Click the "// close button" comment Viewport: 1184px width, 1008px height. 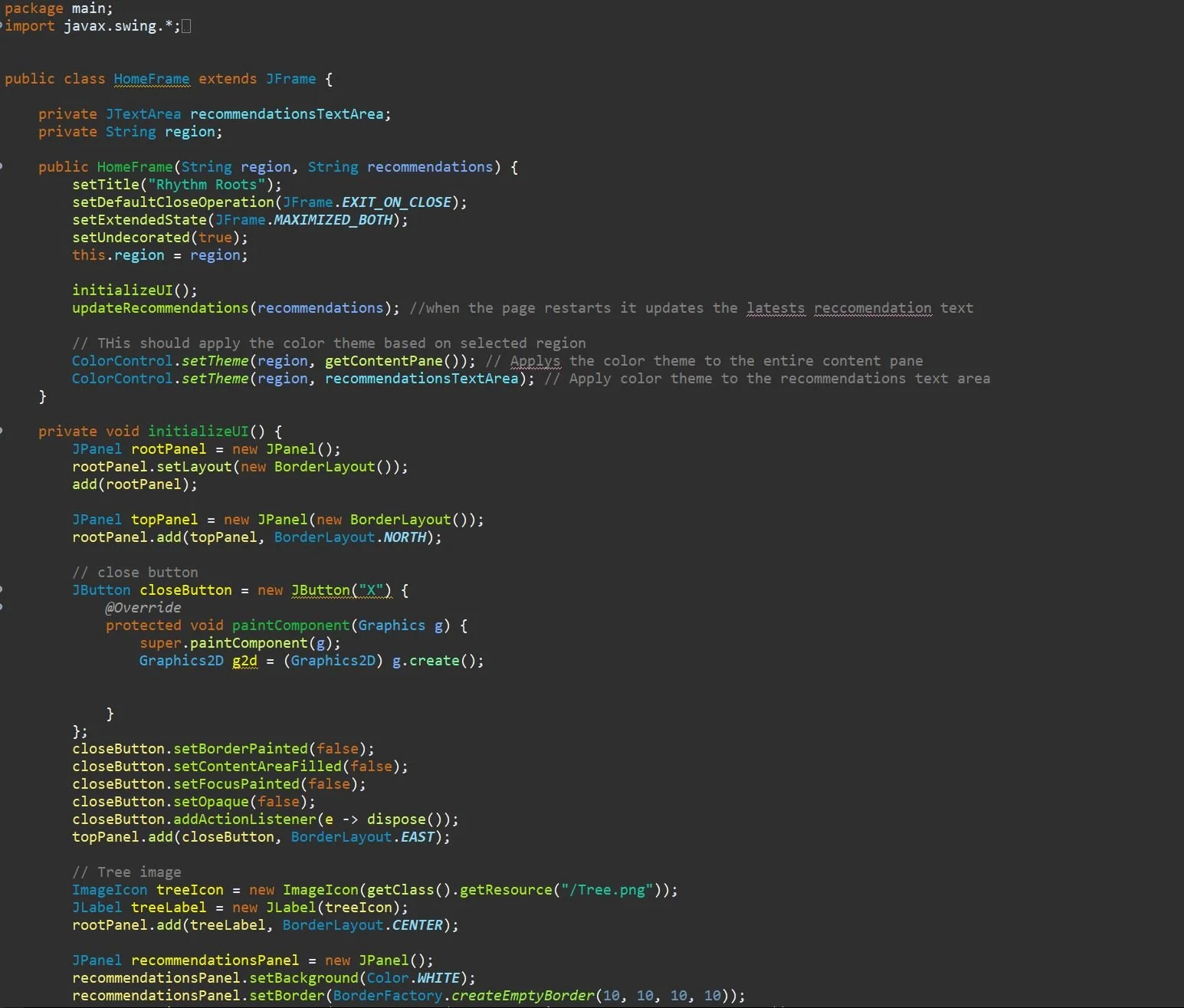coord(135,573)
